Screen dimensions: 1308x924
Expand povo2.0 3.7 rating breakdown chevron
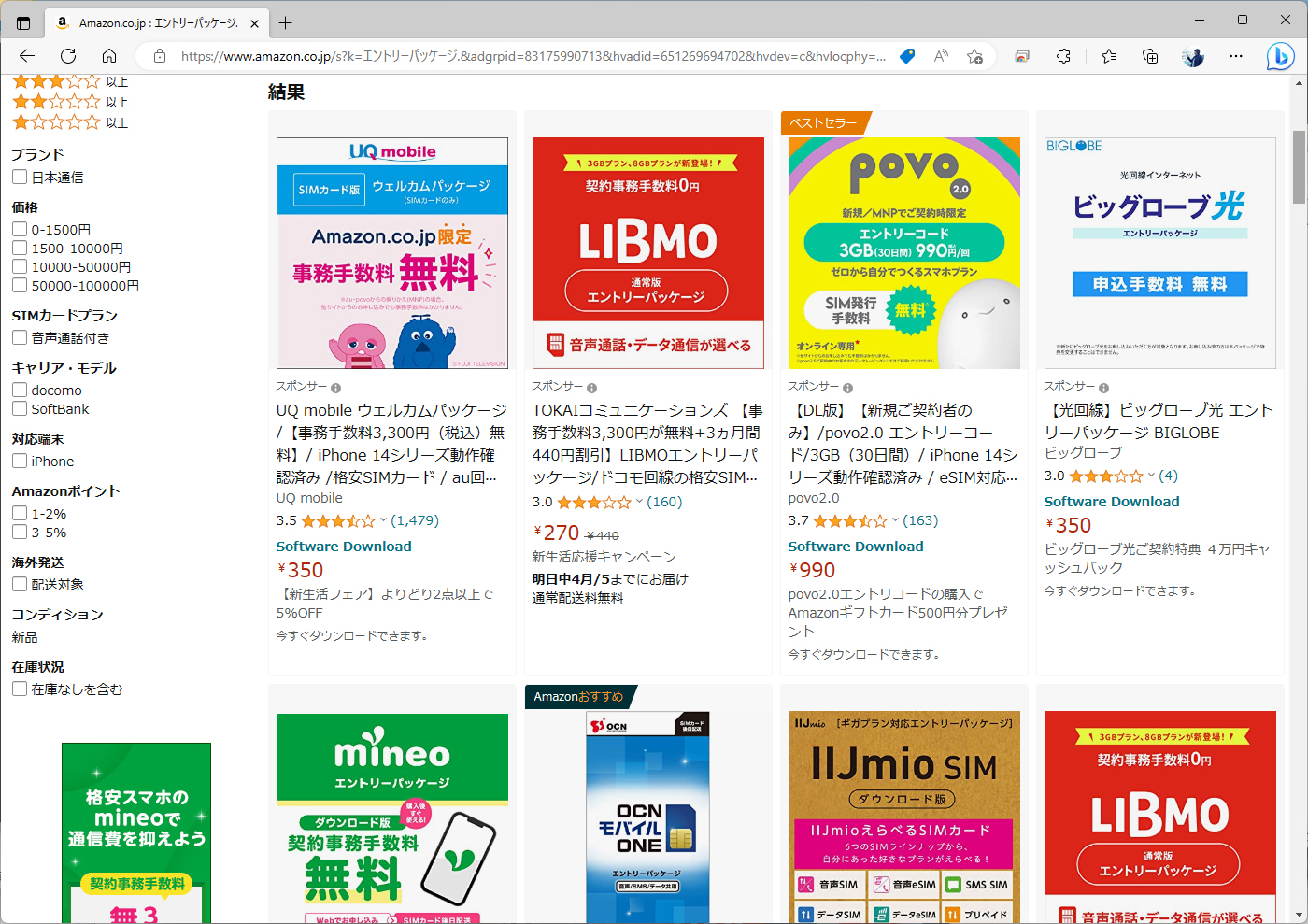[895, 520]
